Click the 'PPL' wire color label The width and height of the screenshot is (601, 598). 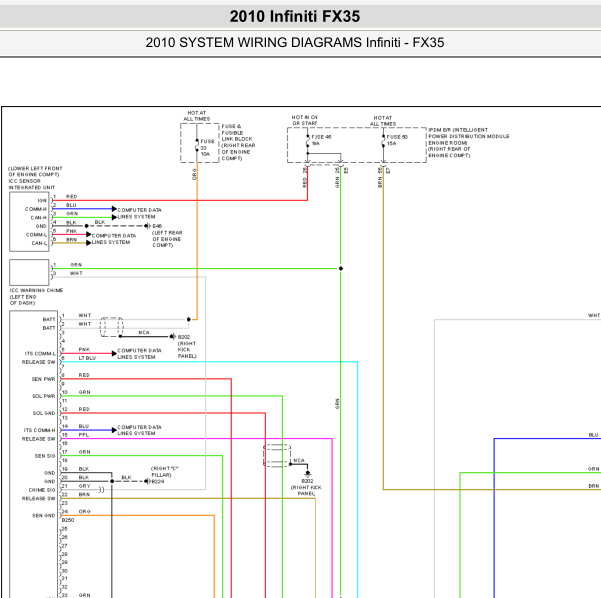point(84,435)
